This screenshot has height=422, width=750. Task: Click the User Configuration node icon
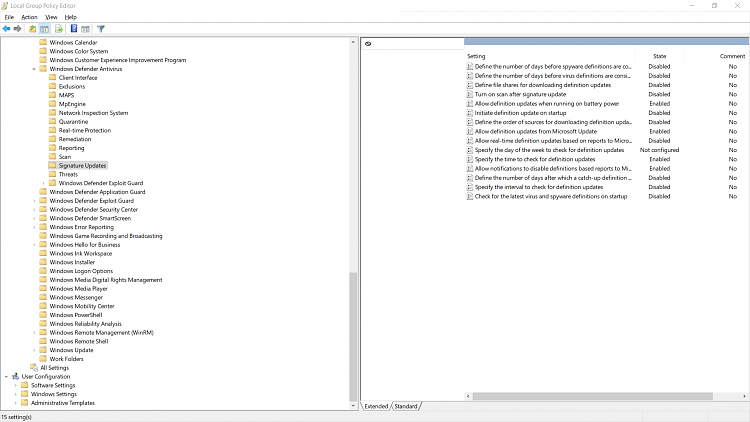(15, 376)
